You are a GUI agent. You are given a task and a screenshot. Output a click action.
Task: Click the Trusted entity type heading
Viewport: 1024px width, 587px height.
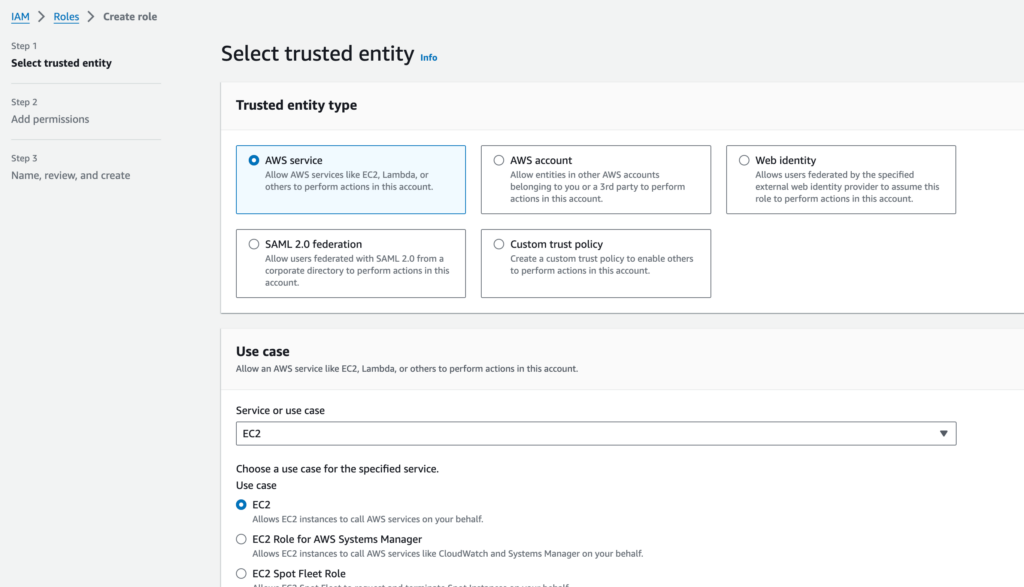pyautogui.click(x=296, y=105)
